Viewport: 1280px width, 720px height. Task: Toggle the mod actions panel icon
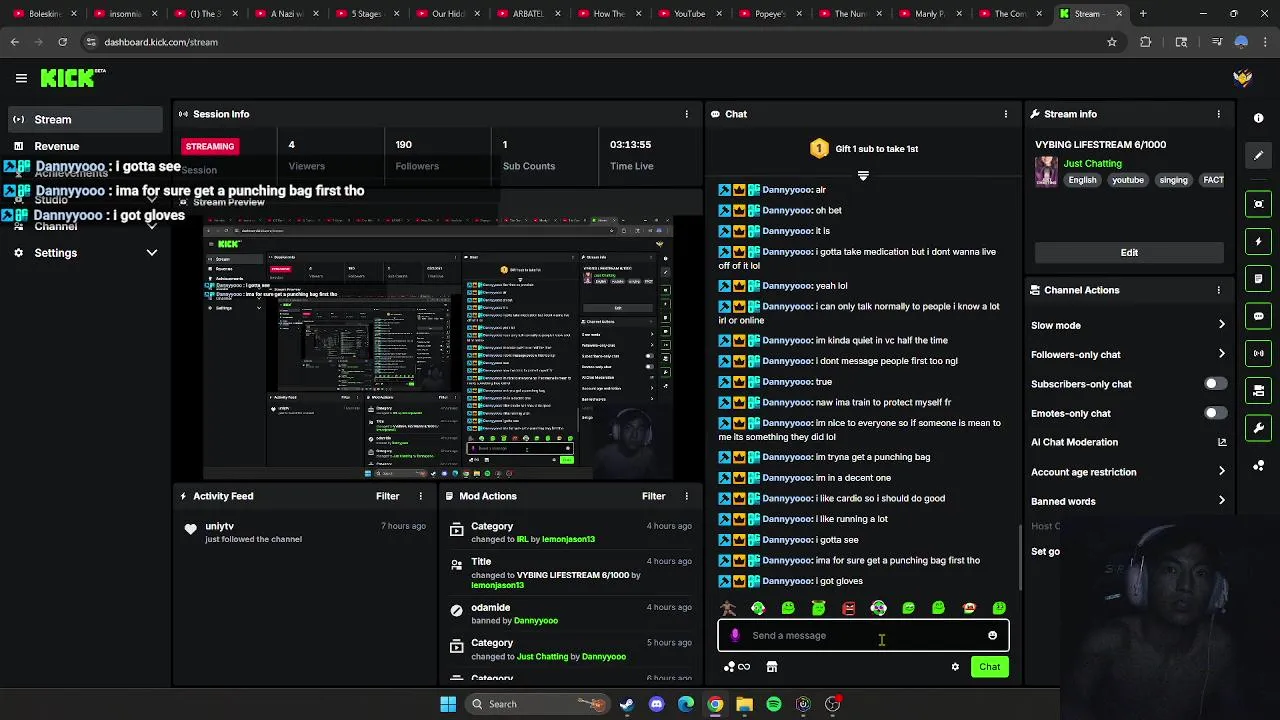1258,391
